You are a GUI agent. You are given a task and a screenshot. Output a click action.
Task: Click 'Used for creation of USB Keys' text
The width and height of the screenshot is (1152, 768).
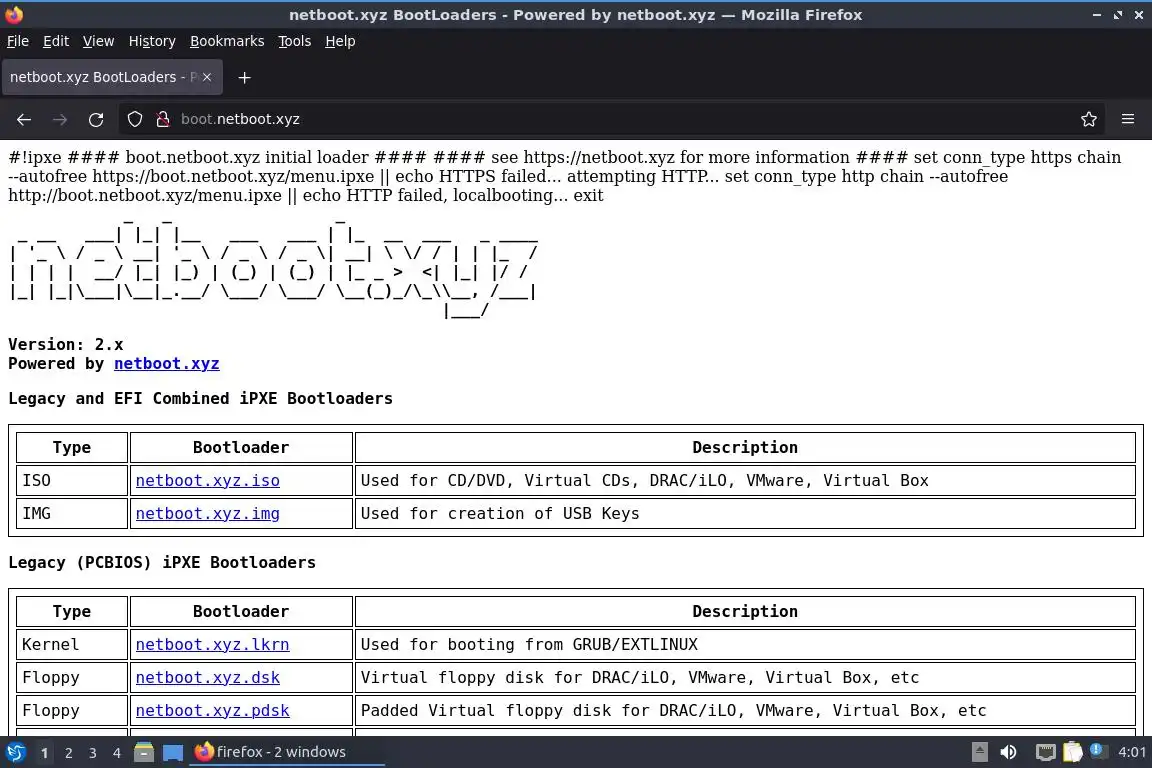(500, 514)
